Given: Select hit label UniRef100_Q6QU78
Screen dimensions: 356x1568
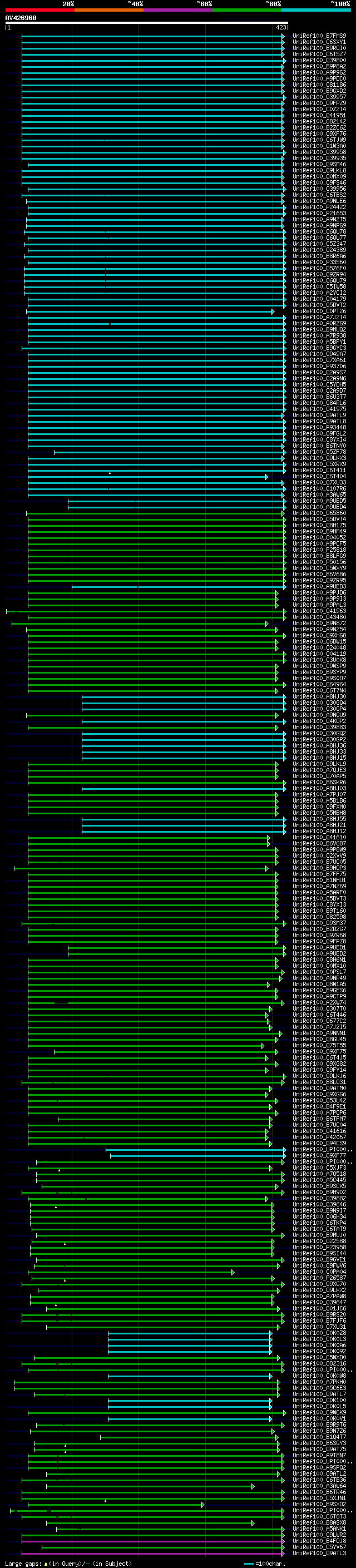Looking at the screenshot, I should [319, 232].
